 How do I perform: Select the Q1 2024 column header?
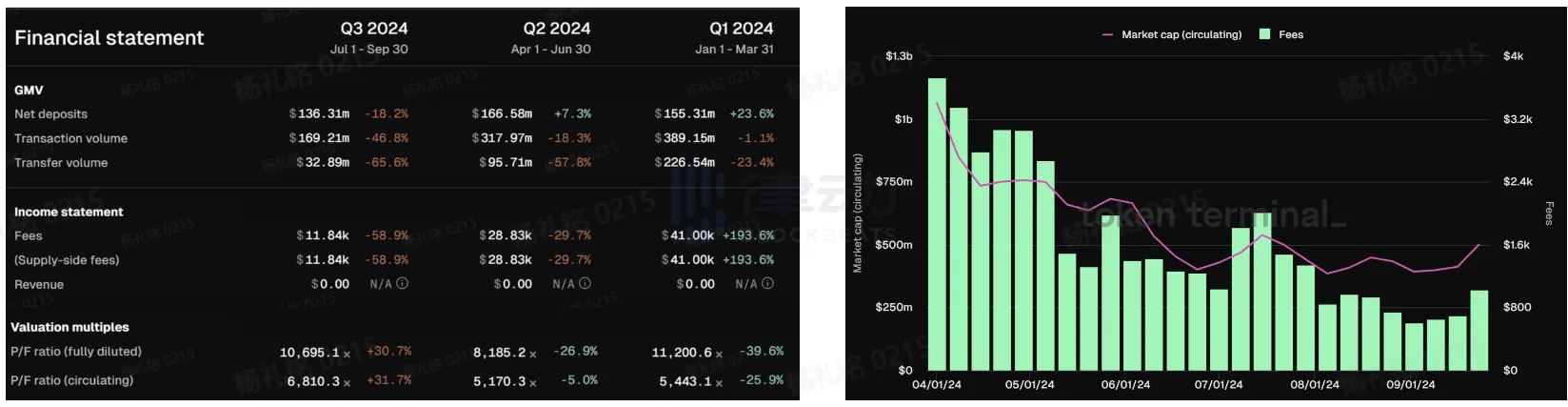click(x=741, y=29)
